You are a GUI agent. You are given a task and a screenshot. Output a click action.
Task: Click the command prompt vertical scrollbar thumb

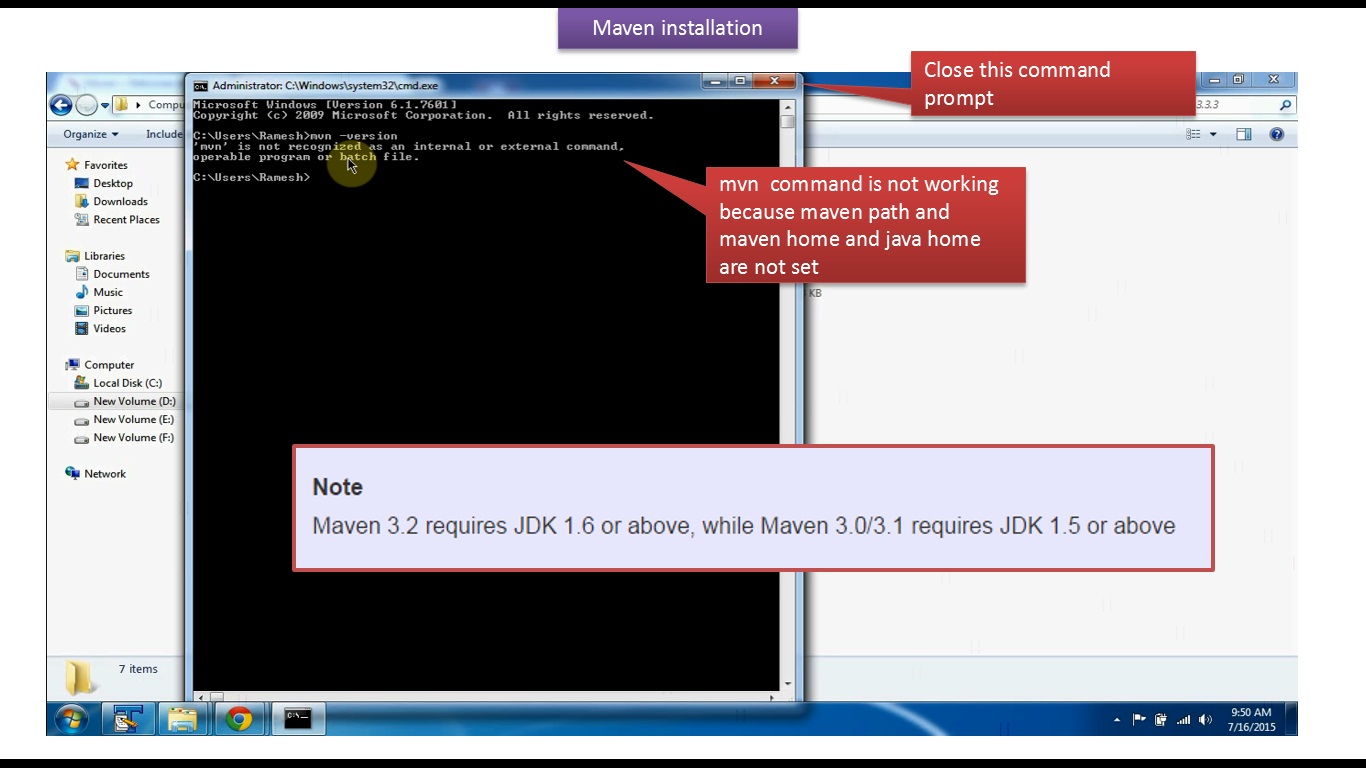(x=788, y=122)
